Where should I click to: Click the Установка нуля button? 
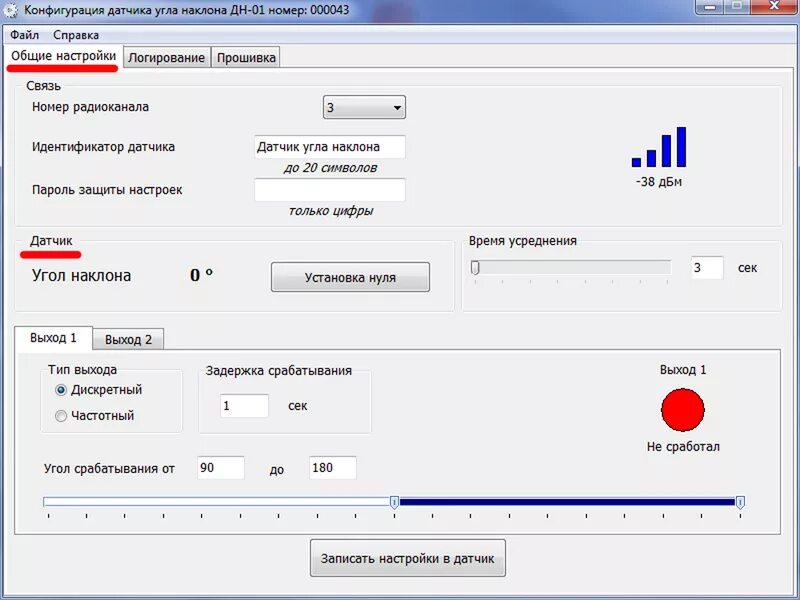coord(350,278)
